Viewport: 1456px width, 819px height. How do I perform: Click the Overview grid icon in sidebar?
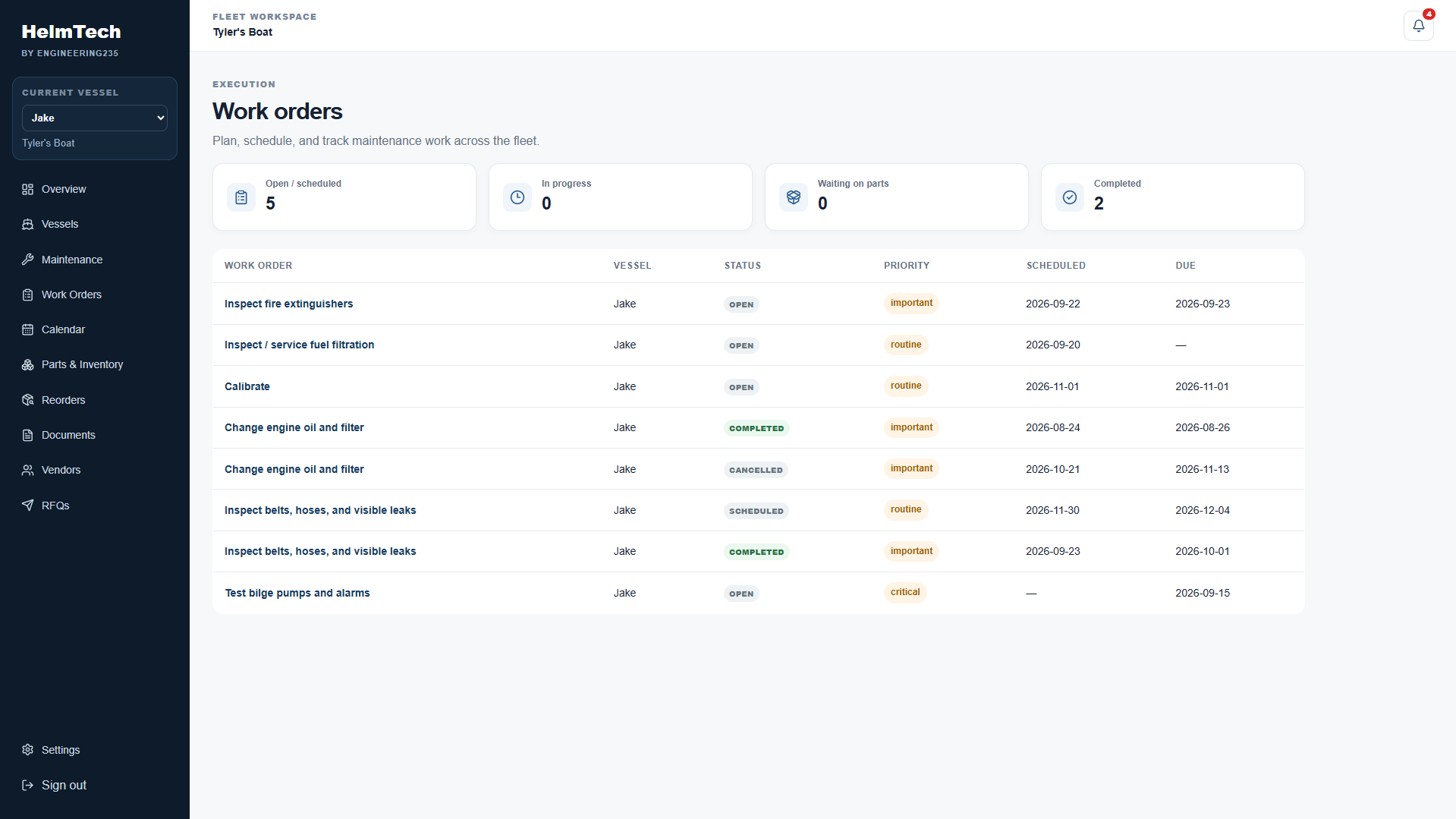(28, 189)
